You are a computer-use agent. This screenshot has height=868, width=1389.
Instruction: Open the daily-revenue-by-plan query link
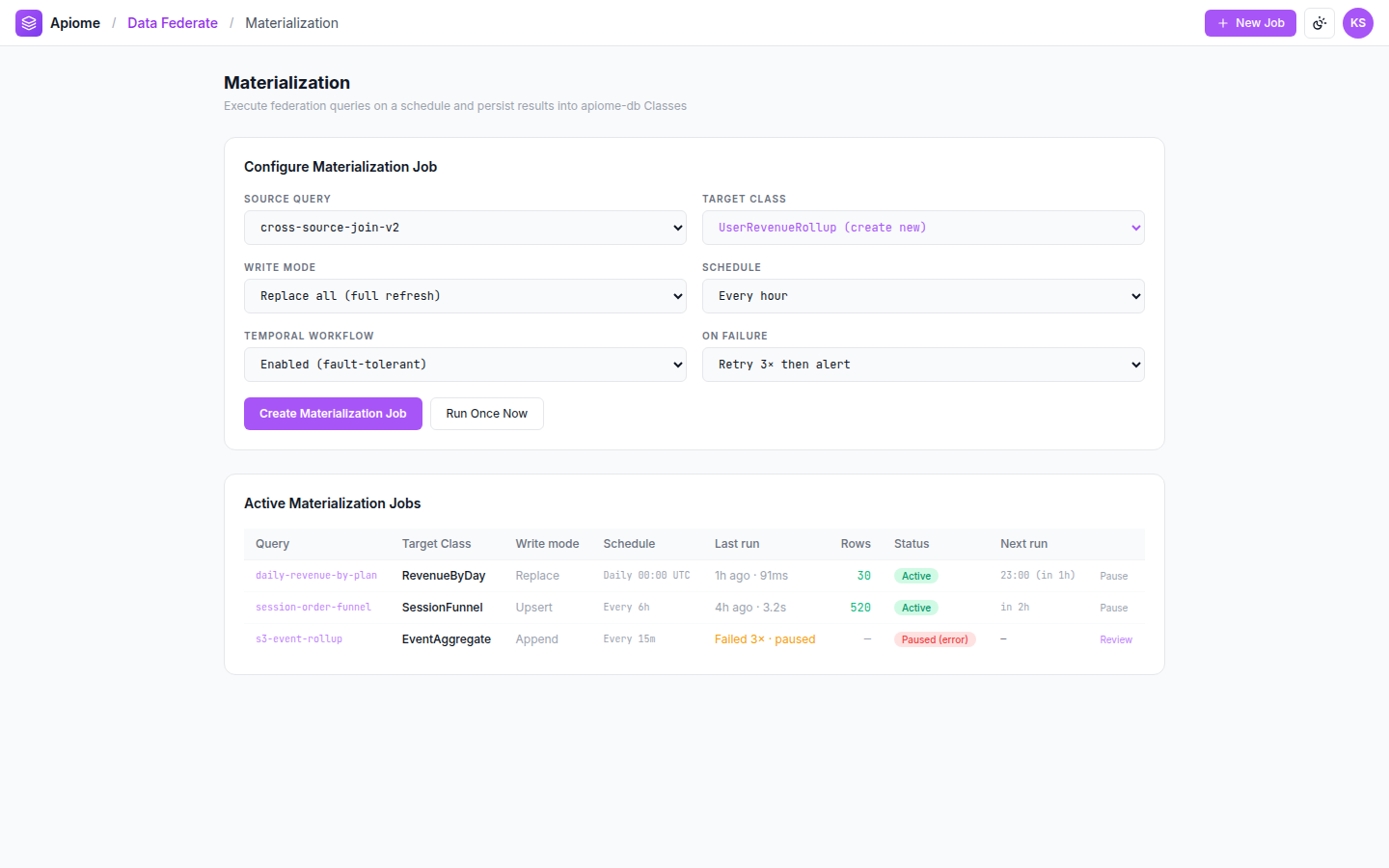316,576
